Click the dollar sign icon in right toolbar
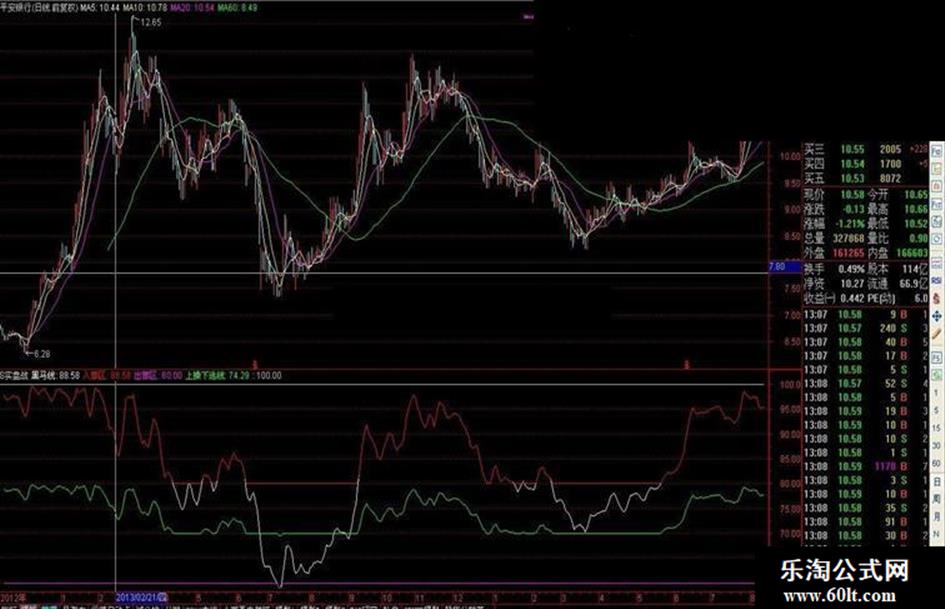Image resolution: width=945 pixels, height=609 pixels. 937,298
